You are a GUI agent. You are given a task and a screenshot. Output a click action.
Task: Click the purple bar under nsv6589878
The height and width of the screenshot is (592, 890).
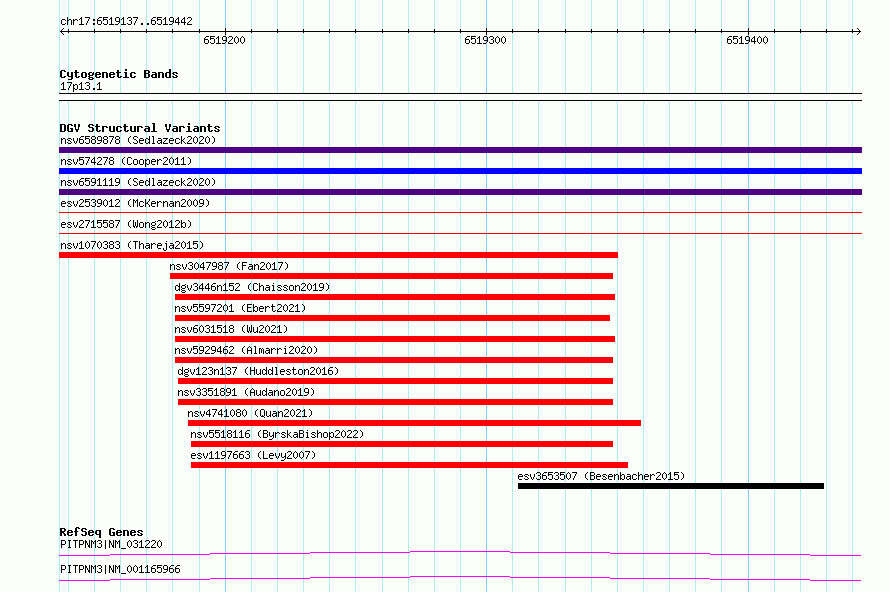pyautogui.click(x=460, y=150)
